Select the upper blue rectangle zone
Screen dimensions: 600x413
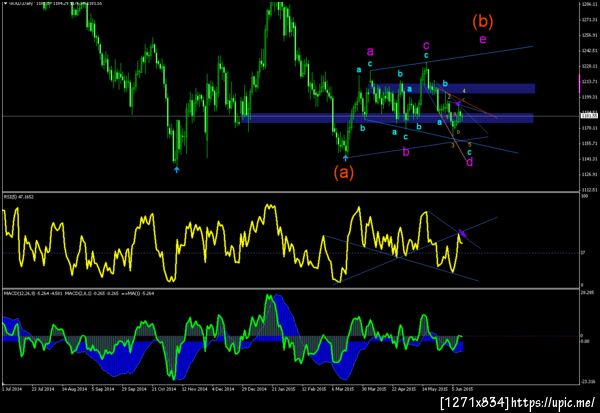click(452, 88)
